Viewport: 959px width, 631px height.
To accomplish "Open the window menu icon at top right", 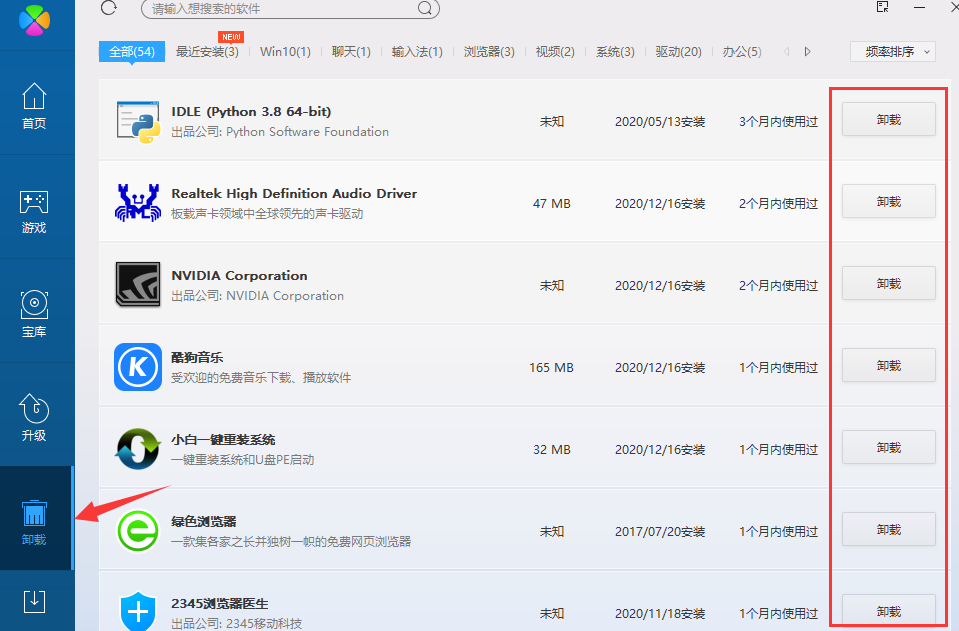I will [x=883, y=7].
